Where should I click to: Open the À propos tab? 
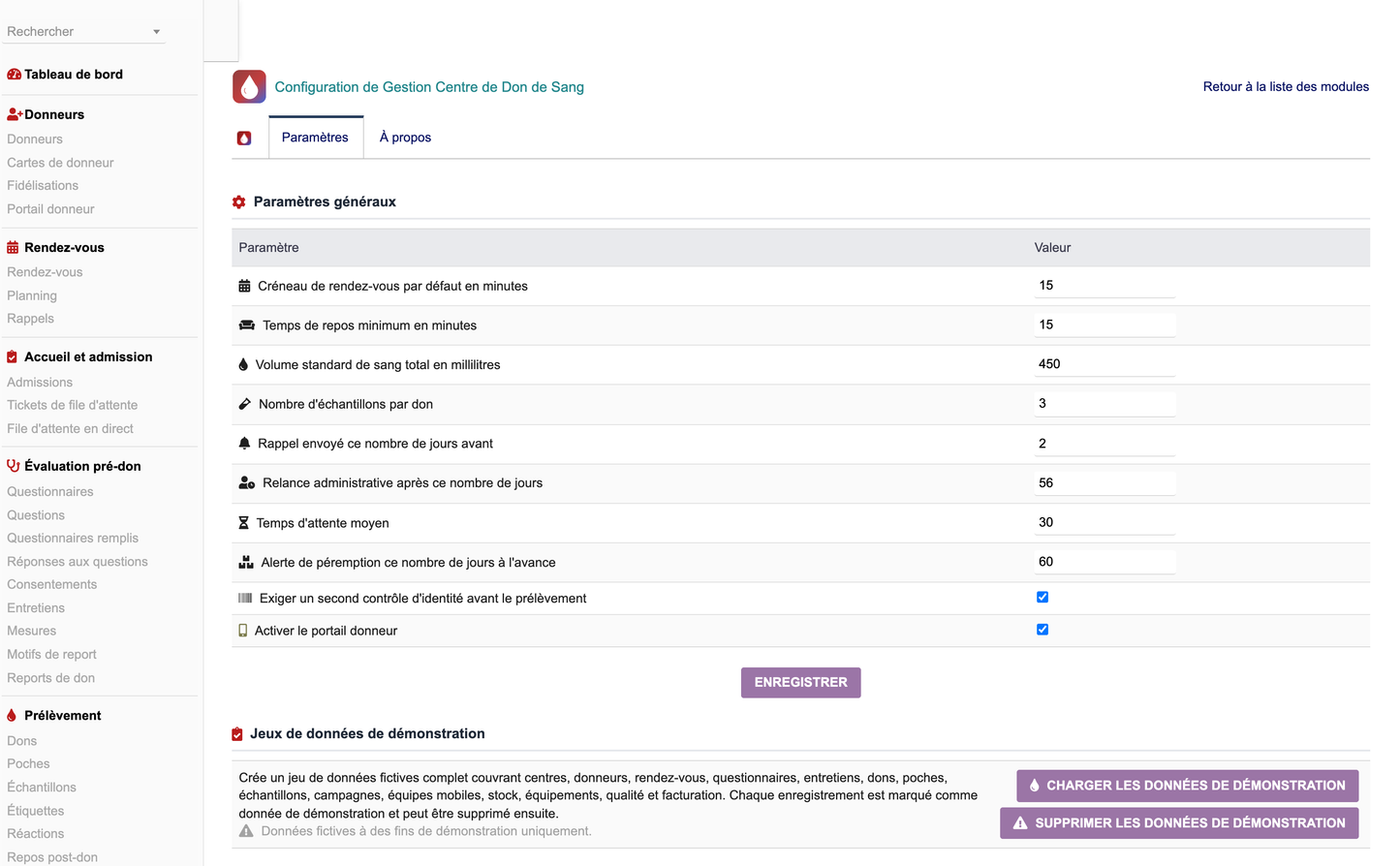(x=405, y=138)
